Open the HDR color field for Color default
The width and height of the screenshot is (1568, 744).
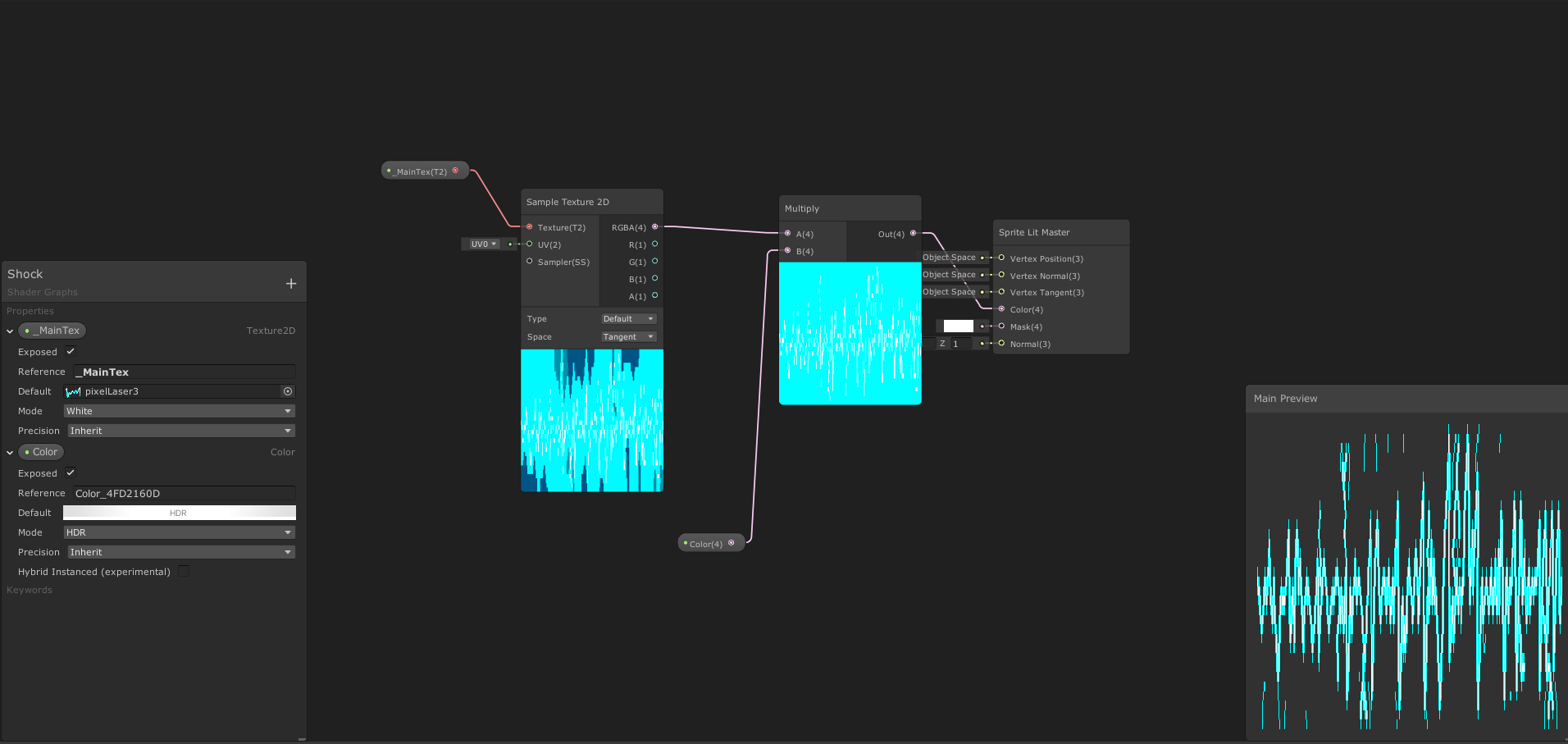(x=178, y=513)
